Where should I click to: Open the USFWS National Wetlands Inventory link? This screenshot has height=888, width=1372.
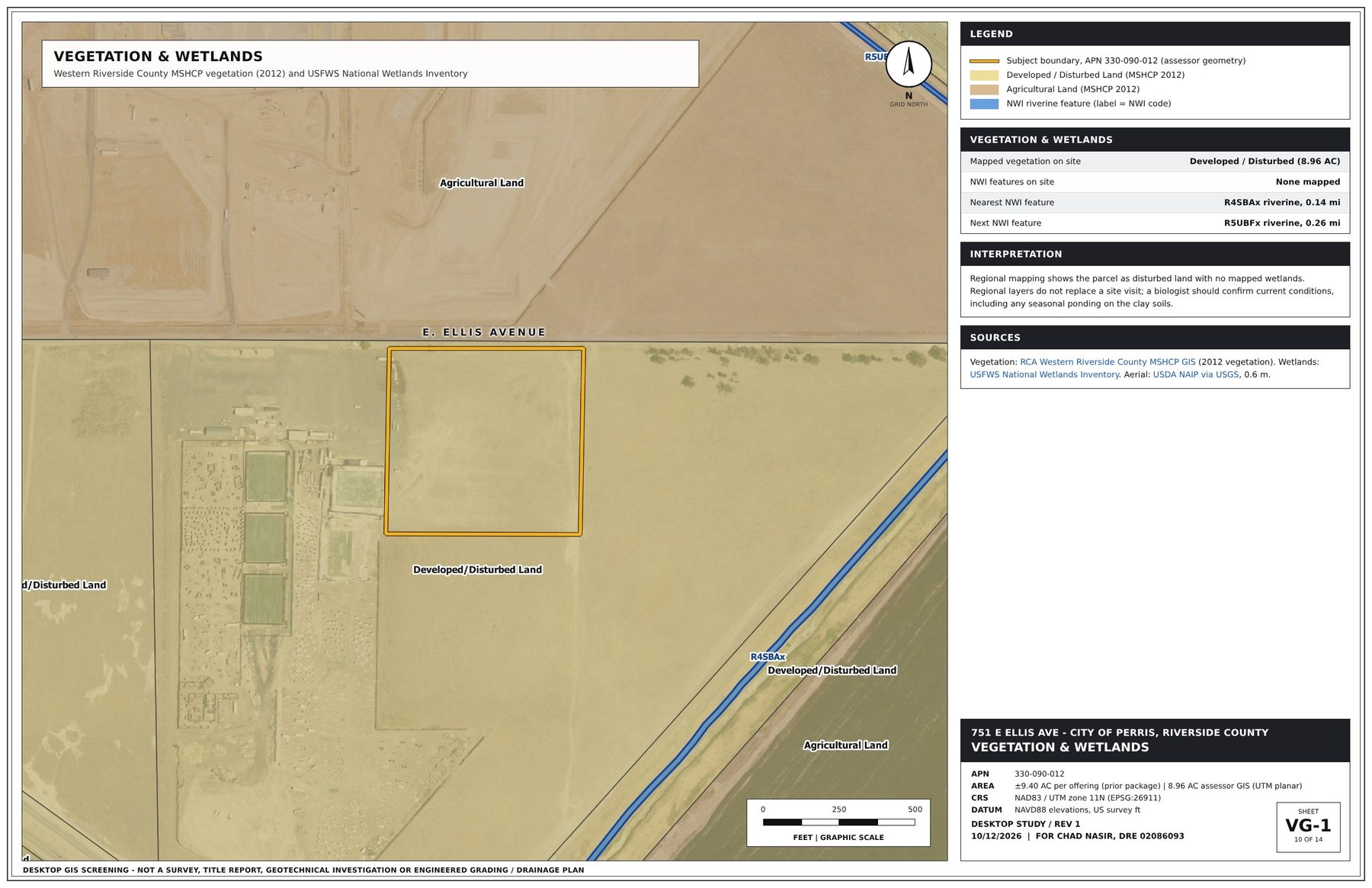[1044, 374]
